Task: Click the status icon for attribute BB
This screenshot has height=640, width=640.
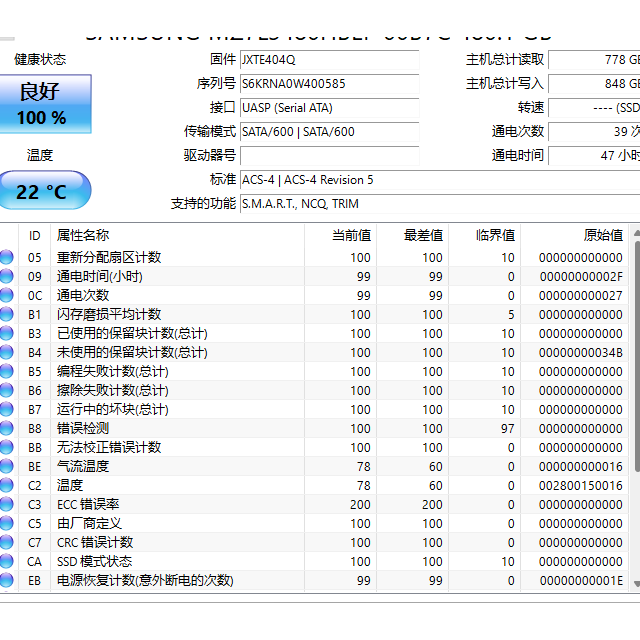Action: pyautogui.click(x=7, y=447)
